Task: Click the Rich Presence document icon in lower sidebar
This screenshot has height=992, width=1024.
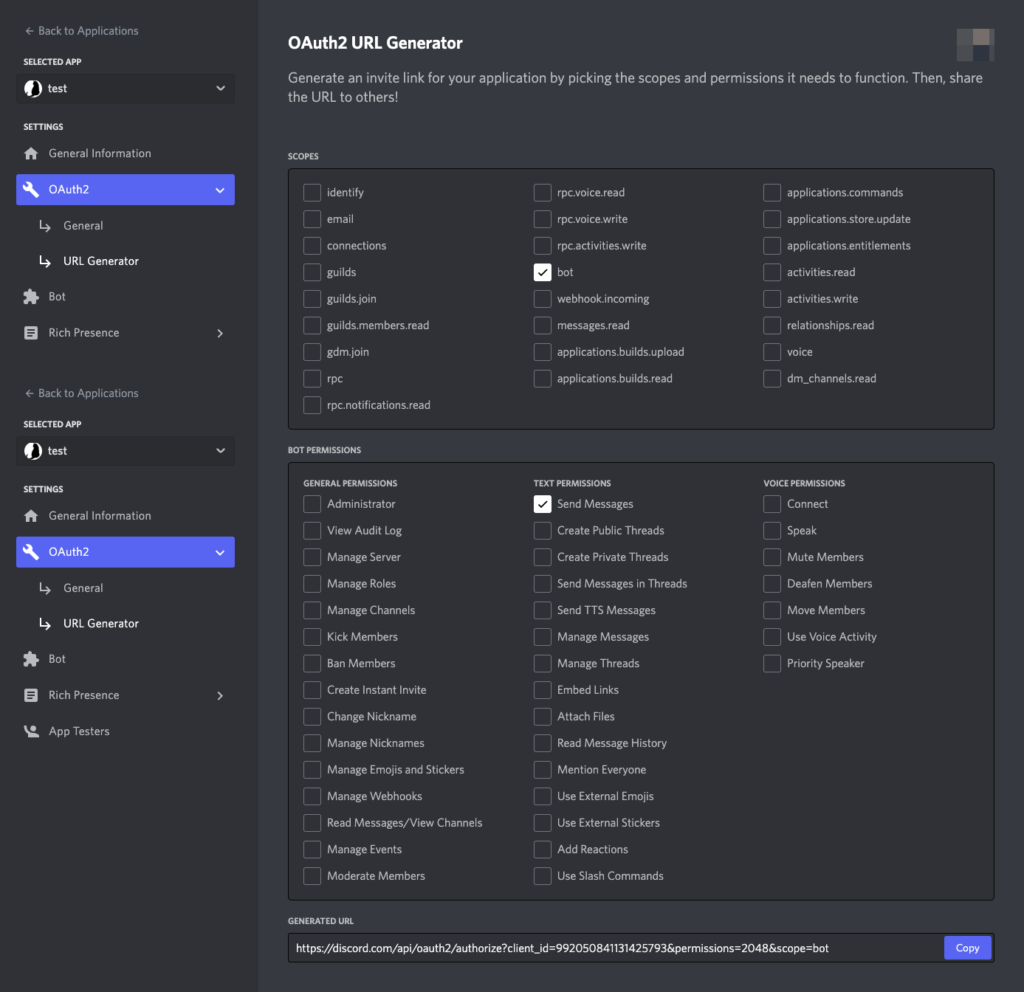Action: (31, 695)
